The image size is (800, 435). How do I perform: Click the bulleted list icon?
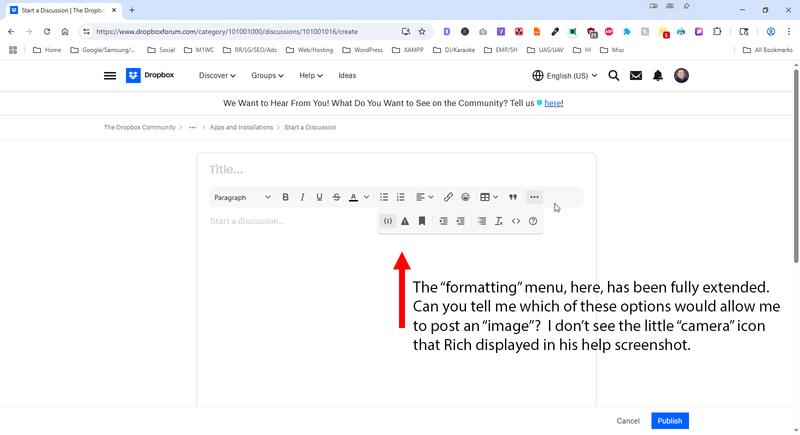click(384, 197)
